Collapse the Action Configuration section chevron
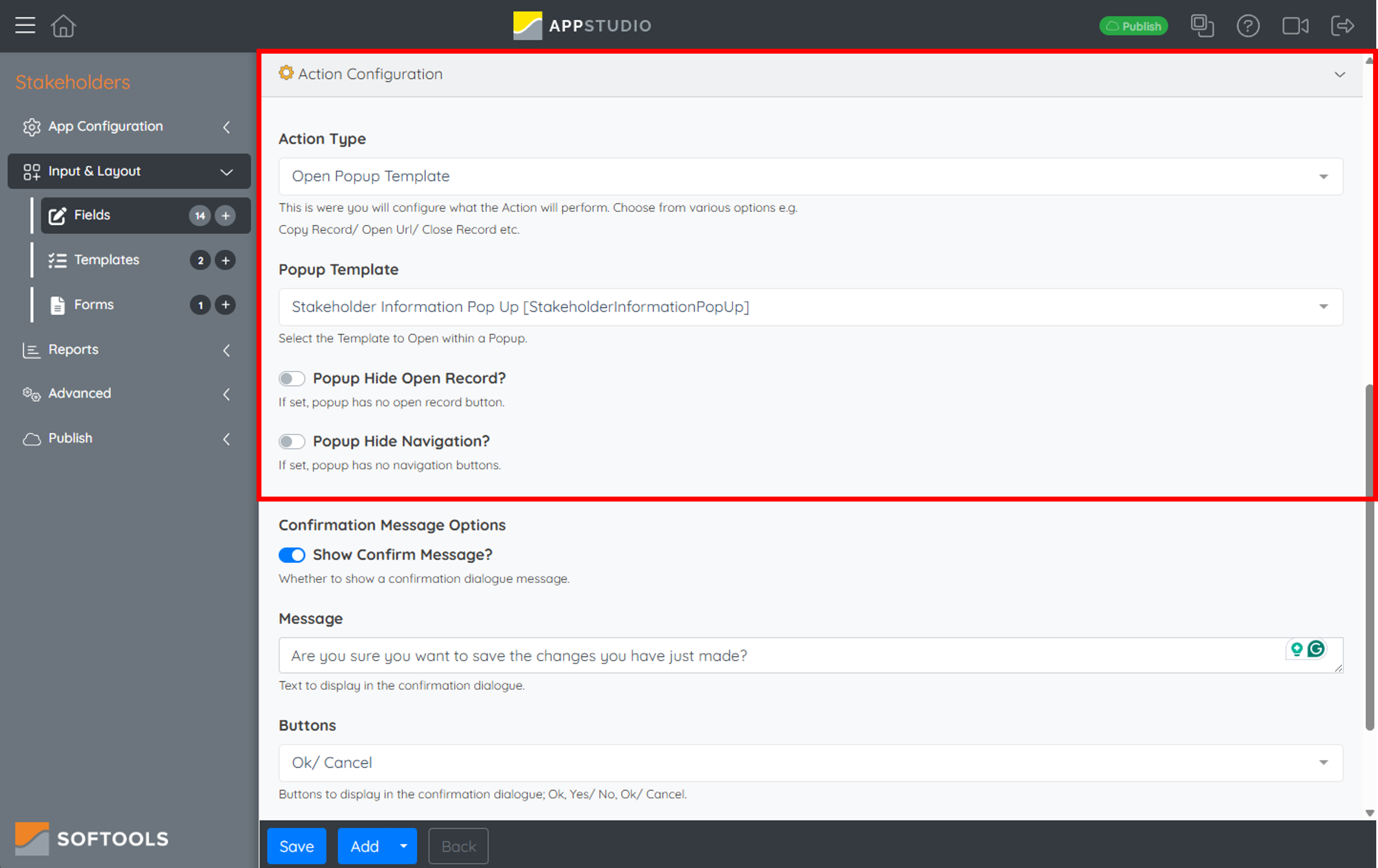 tap(1340, 74)
